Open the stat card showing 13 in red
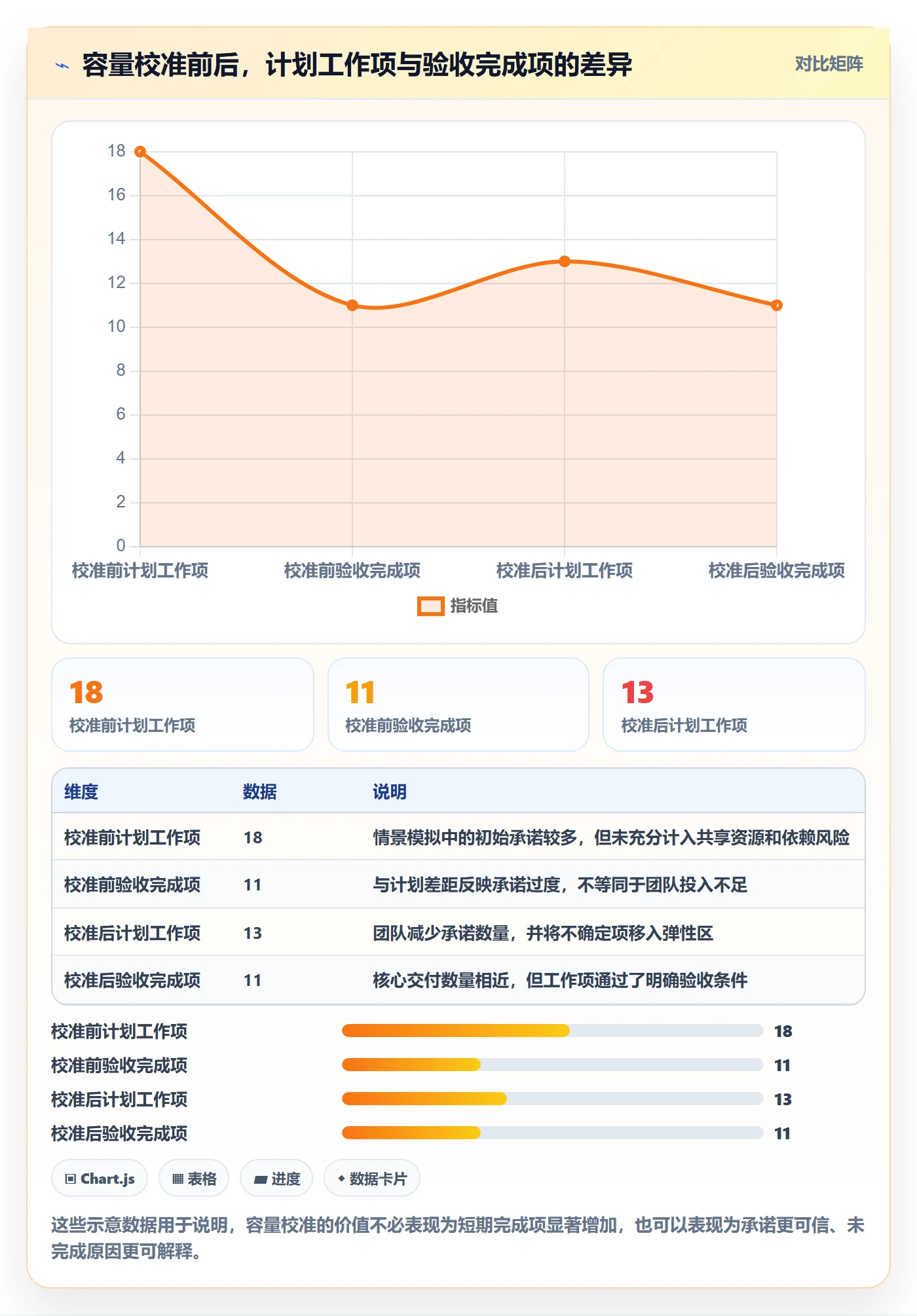Screen dimensions: 917x1316 tap(734, 704)
